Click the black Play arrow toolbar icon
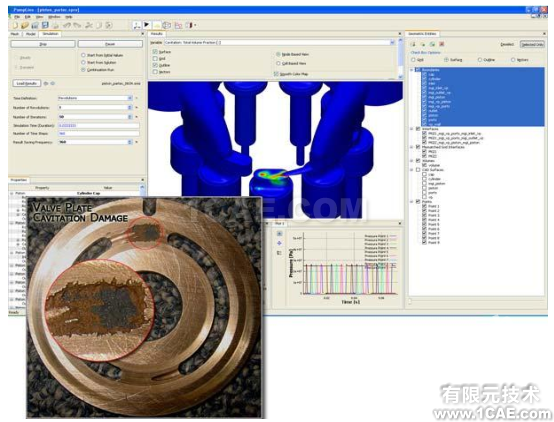Viewport: 554px width, 422px height. click(146, 25)
